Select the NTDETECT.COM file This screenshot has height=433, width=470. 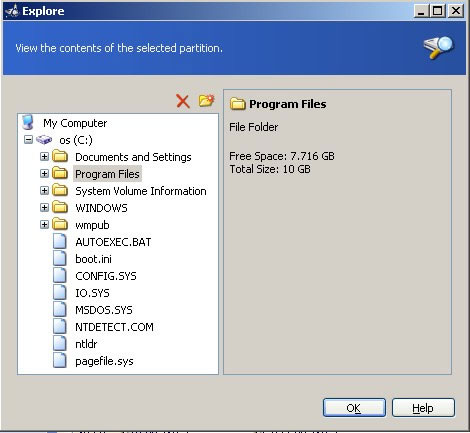point(114,327)
